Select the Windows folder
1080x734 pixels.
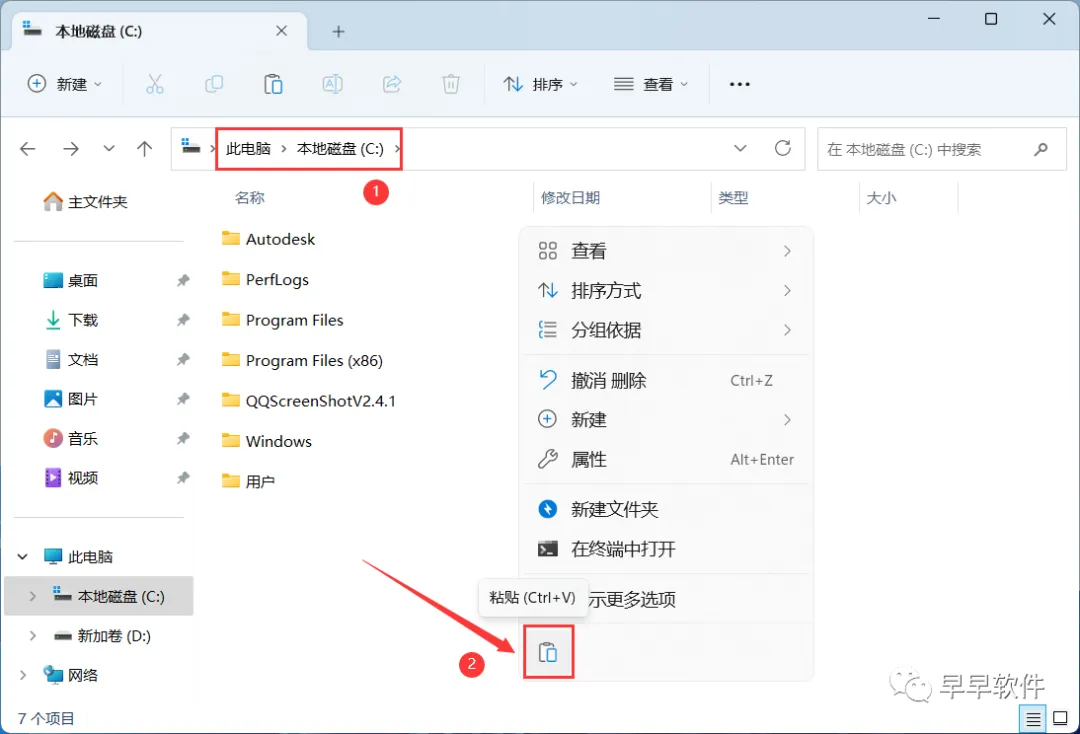point(267,441)
